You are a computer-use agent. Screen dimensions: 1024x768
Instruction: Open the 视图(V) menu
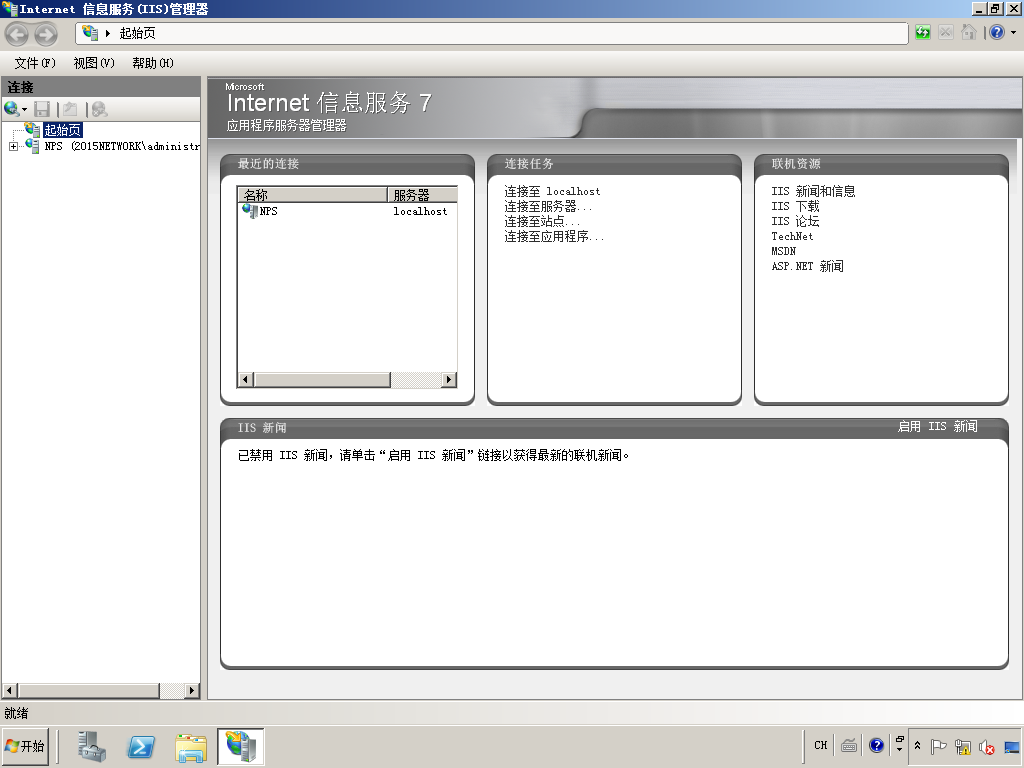(x=94, y=63)
